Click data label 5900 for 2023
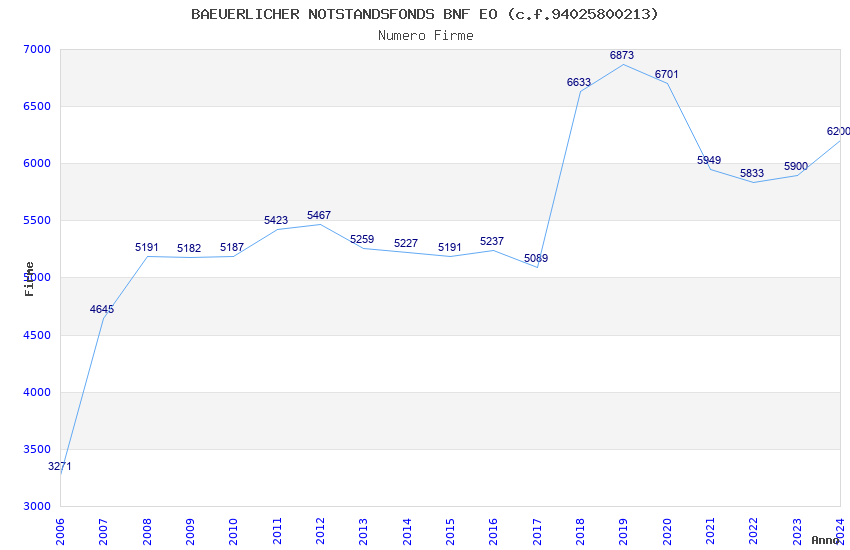Screen dimensions: 850x550 (796, 166)
